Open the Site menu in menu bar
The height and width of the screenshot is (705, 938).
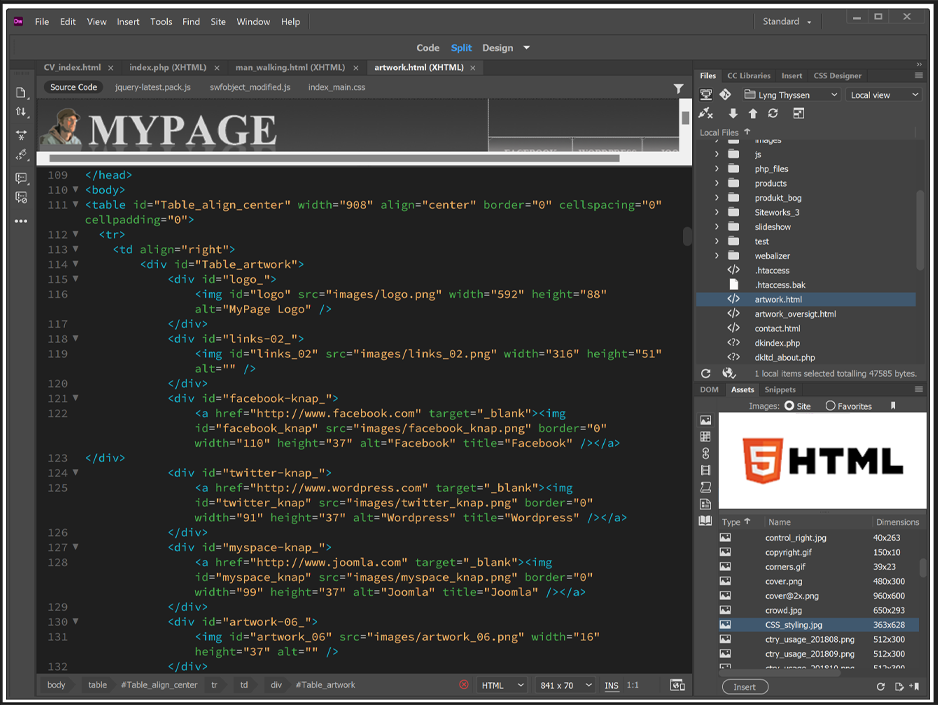(218, 21)
